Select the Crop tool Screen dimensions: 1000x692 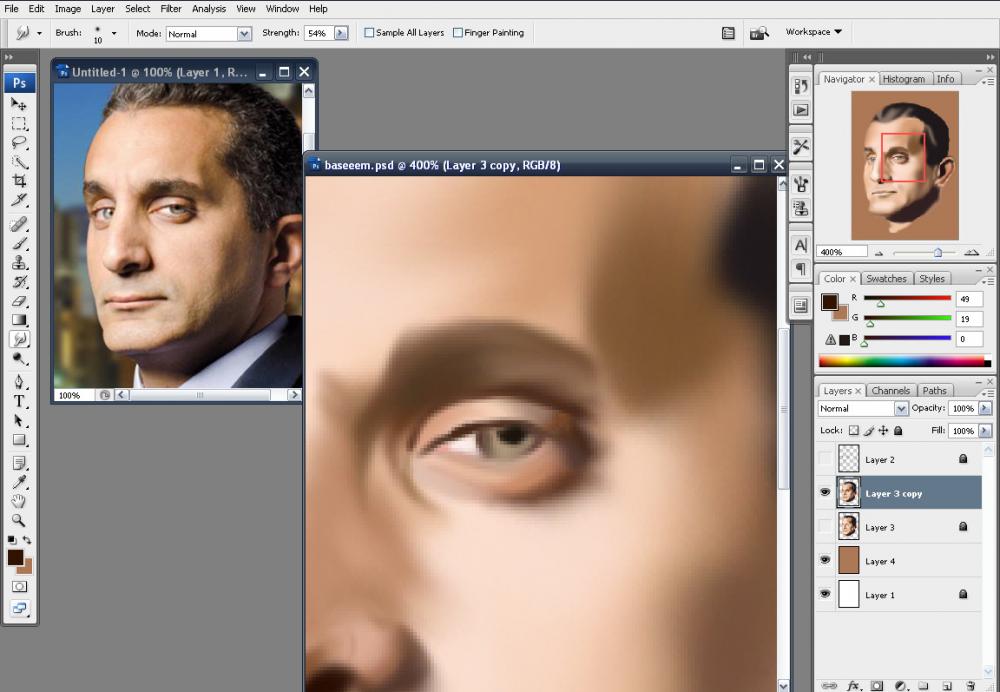coord(19,181)
